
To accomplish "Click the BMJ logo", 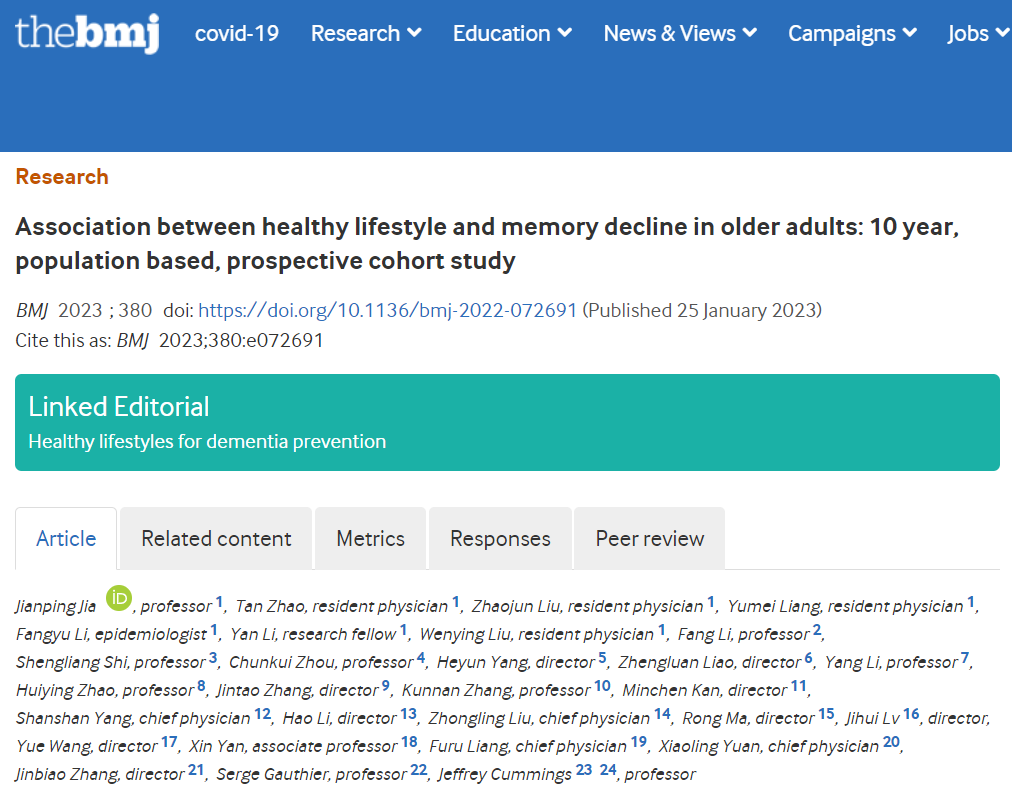I will [x=86, y=34].
